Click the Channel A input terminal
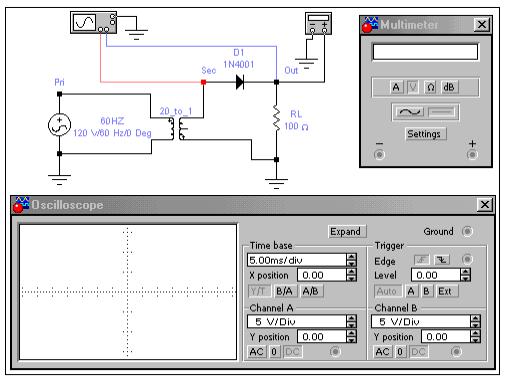505x380 pixels. tap(335, 352)
